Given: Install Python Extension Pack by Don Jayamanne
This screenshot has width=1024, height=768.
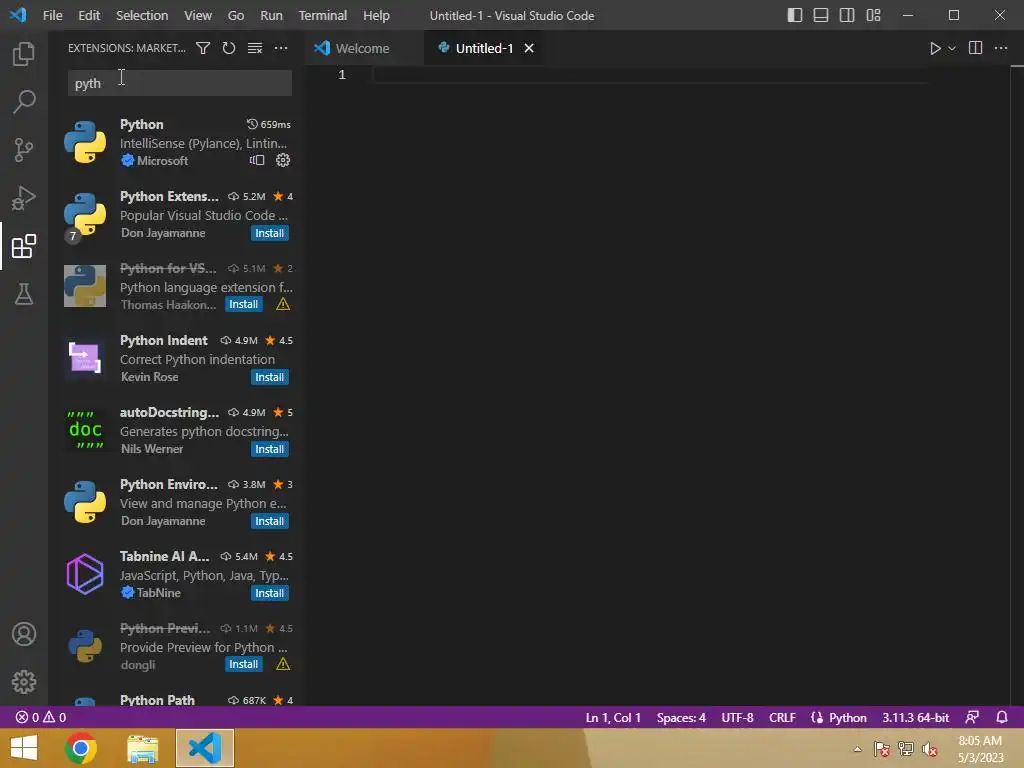Looking at the screenshot, I should 269,233.
